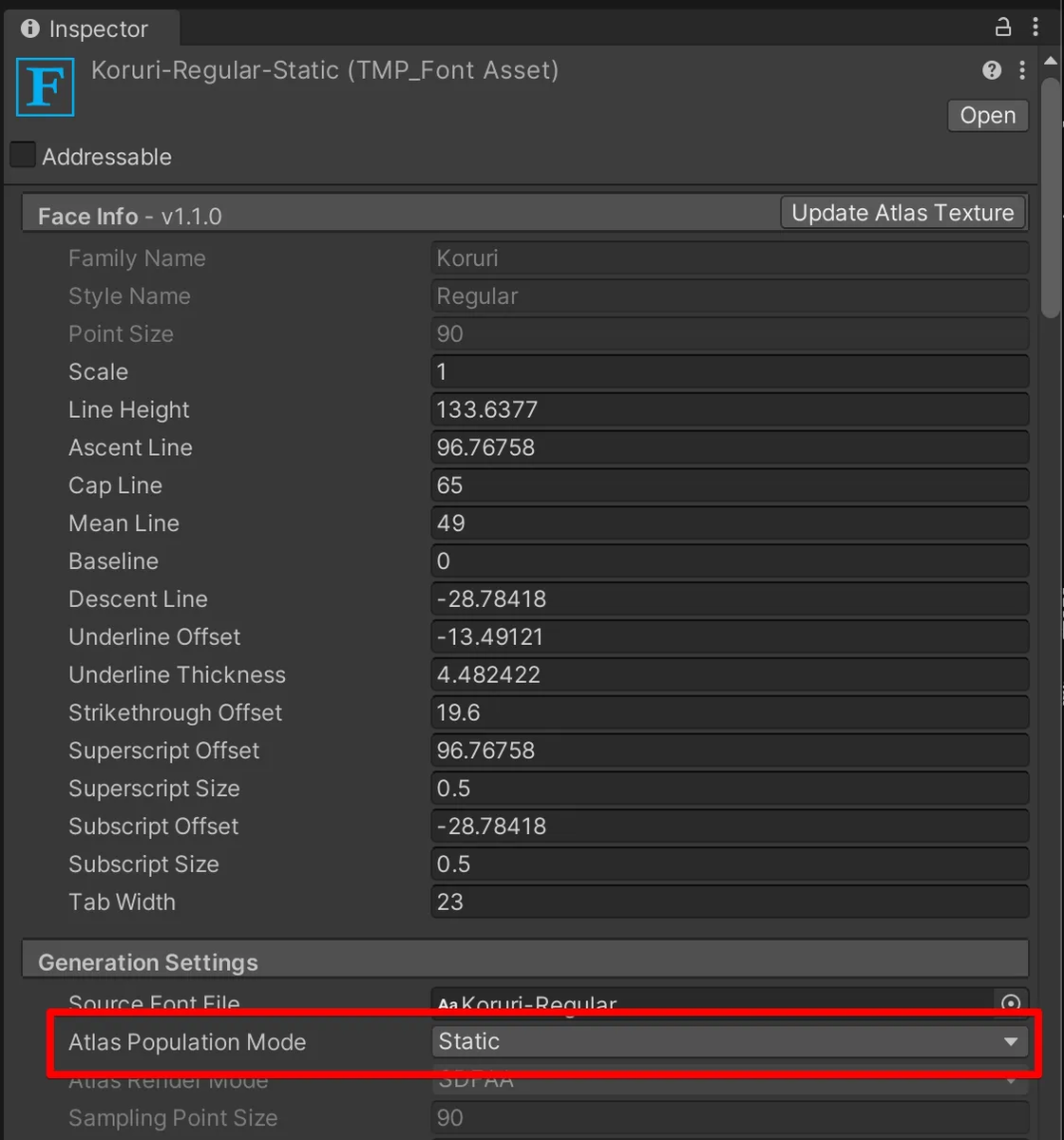Select the Line Height value field
Viewport: 1064px width, 1140px height.
(730, 409)
